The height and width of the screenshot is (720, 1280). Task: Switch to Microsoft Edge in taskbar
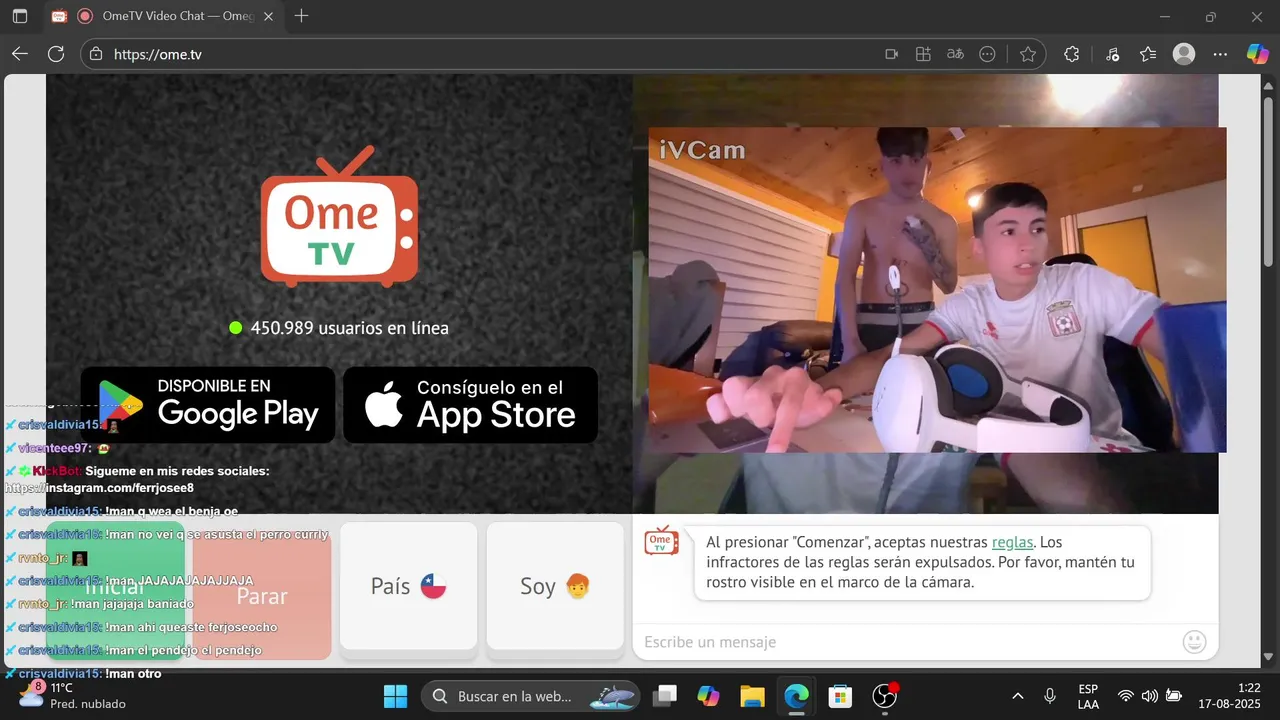pyautogui.click(x=796, y=696)
